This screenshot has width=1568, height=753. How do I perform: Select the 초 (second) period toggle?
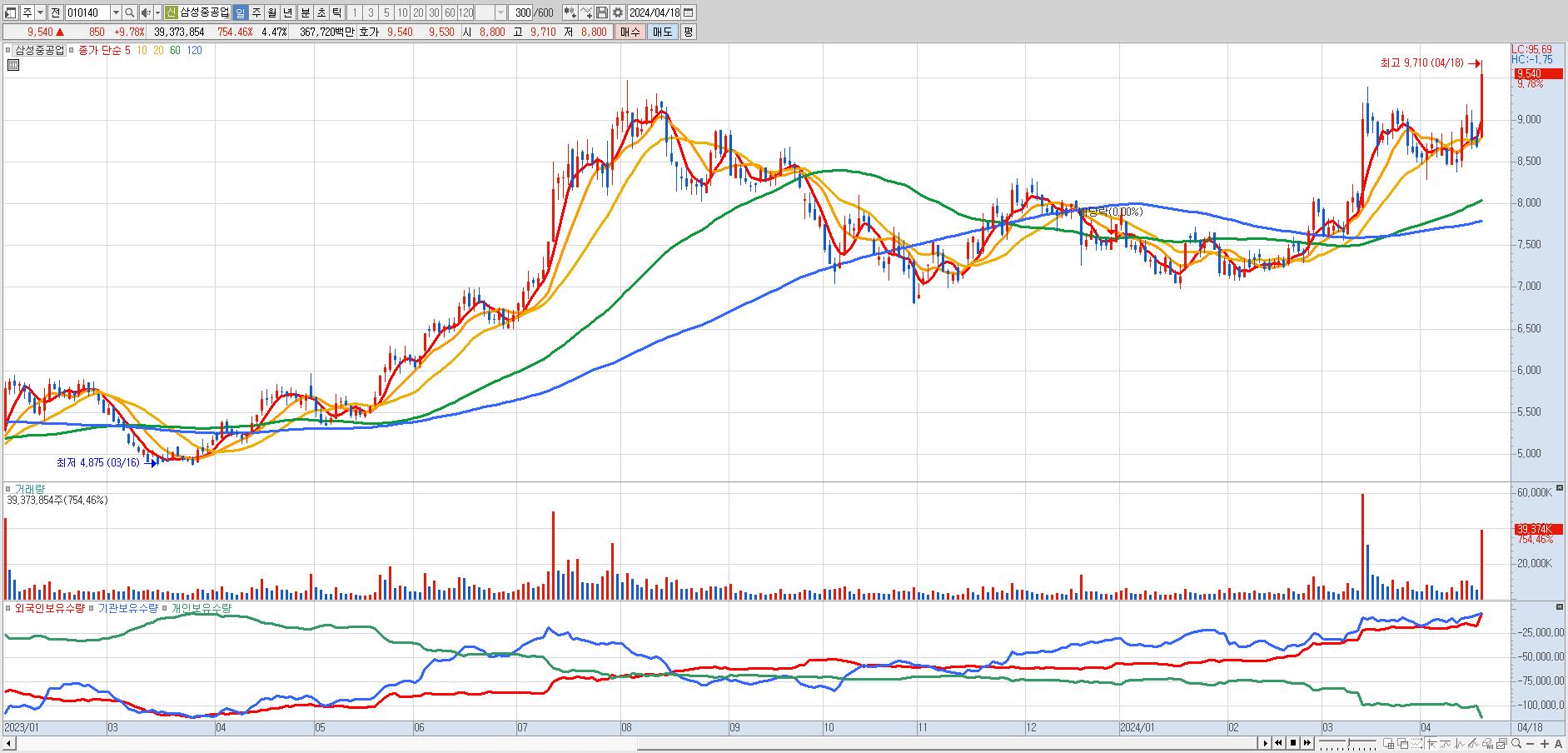[x=321, y=12]
